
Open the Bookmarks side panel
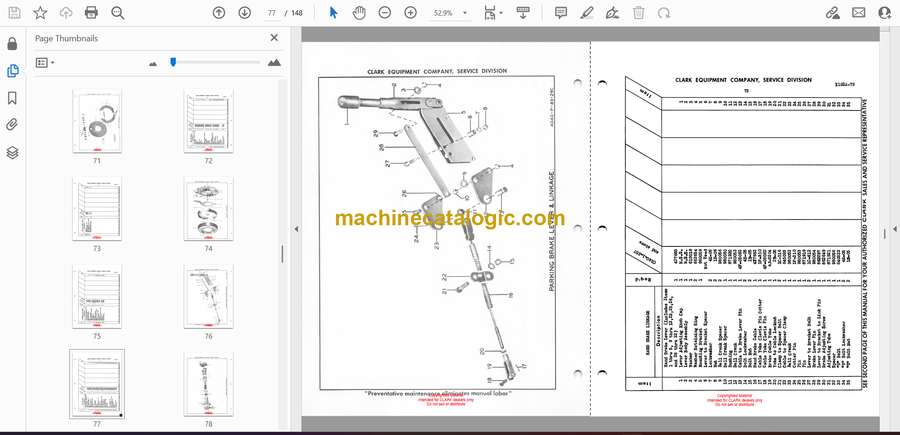13,98
